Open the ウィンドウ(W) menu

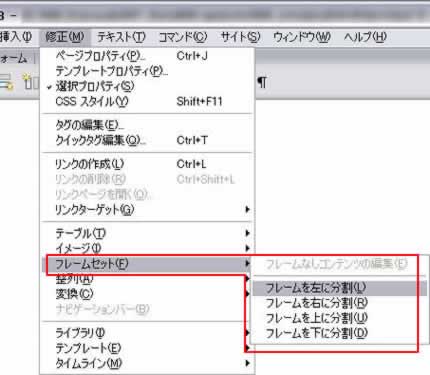click(302, 37)
